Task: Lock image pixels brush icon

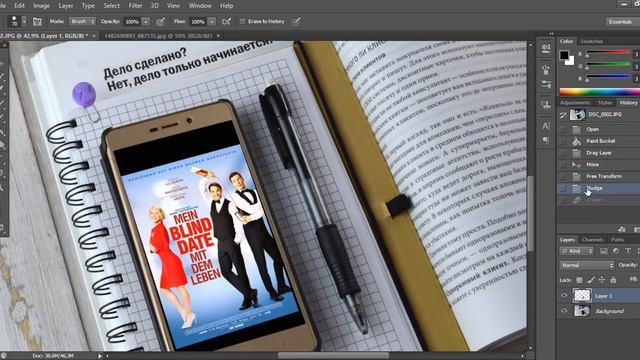Action: [591, 280]
